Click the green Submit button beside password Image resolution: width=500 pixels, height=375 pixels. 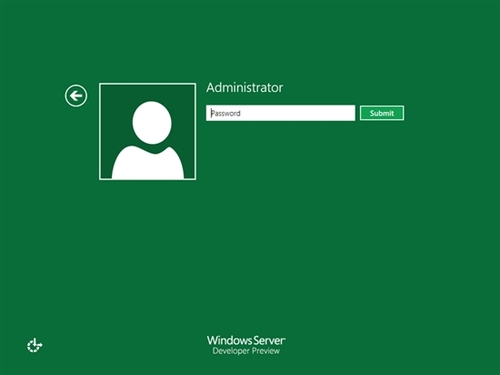pyautogui.click(x=382, y=113)
